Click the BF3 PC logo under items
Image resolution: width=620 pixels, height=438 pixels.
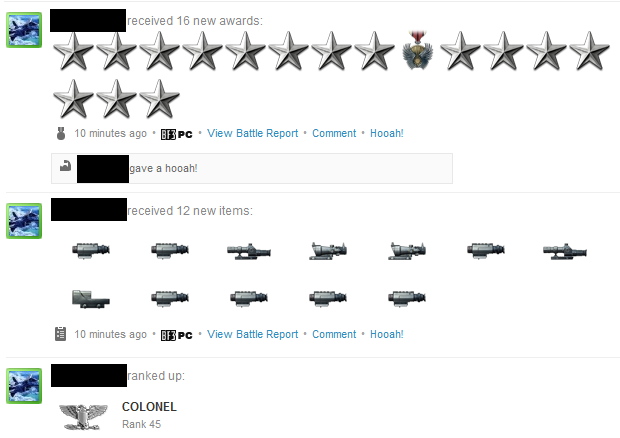pyautogui.click(x=176, y=335)
